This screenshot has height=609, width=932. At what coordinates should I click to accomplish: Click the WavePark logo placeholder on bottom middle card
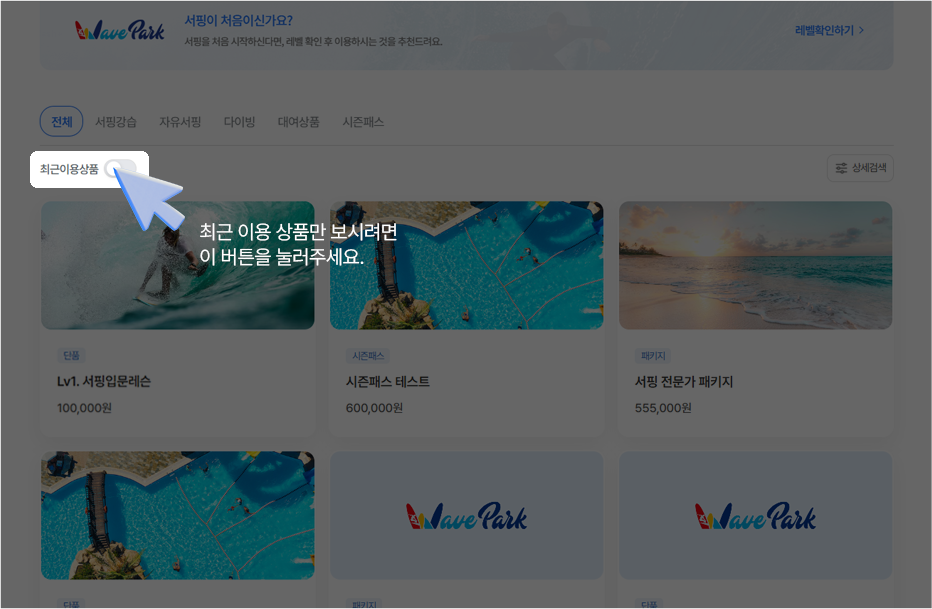[466, 515]
